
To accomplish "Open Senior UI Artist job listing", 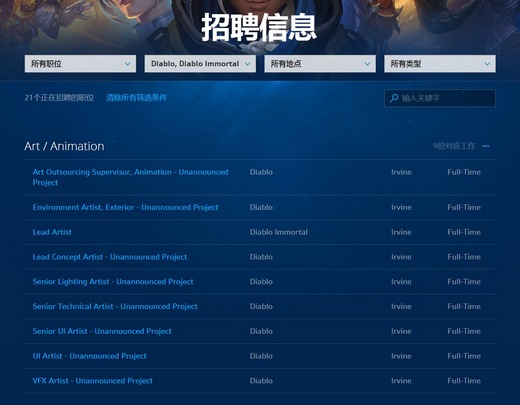I will pos(102,331).
